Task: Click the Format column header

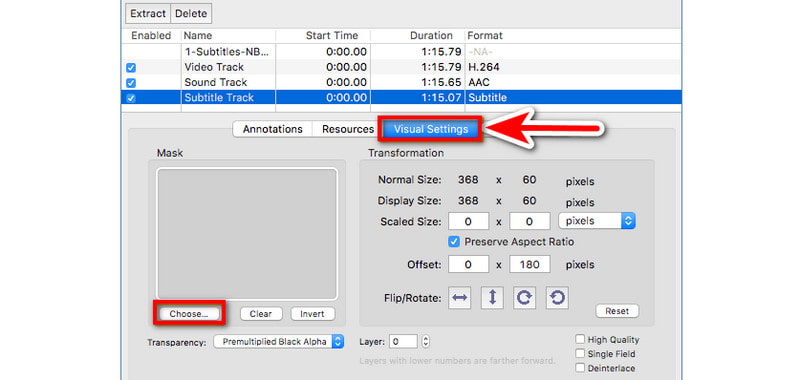Action: (x=572, y=36)
